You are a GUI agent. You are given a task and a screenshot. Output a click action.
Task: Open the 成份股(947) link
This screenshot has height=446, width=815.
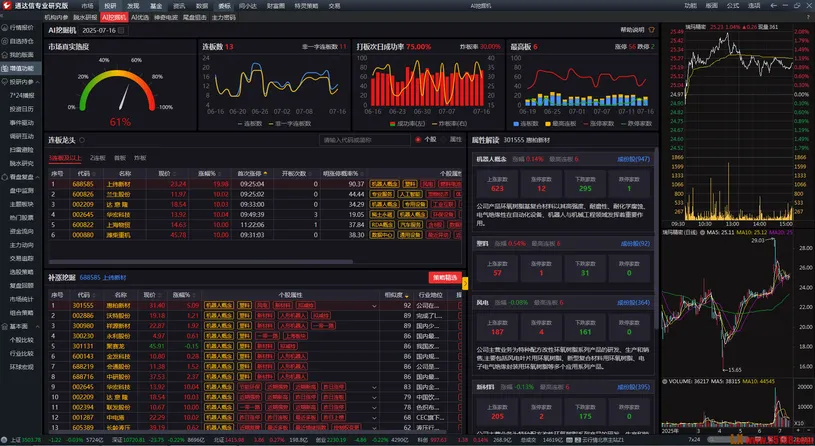[x=633, y=159]
